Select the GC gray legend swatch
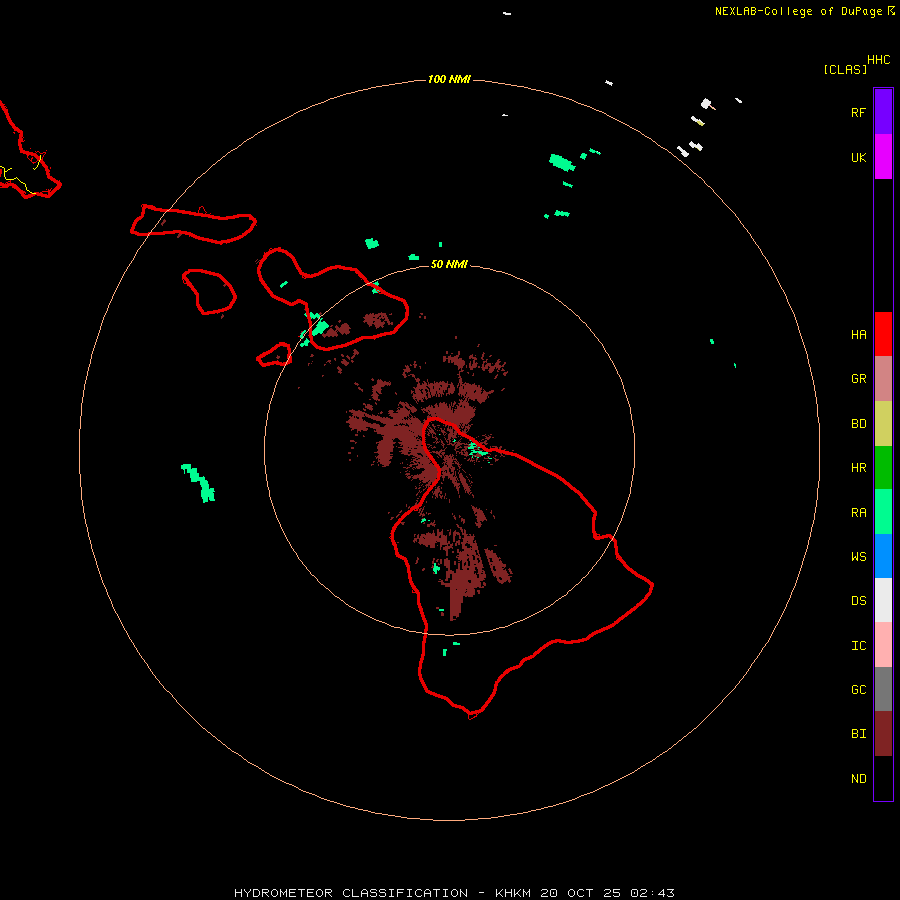Viewport: 900px width, 900px height. coord(883,689)
